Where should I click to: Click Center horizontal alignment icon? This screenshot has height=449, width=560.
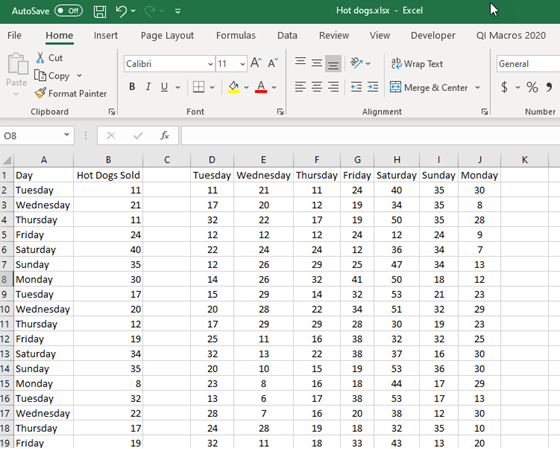(317, 87)
